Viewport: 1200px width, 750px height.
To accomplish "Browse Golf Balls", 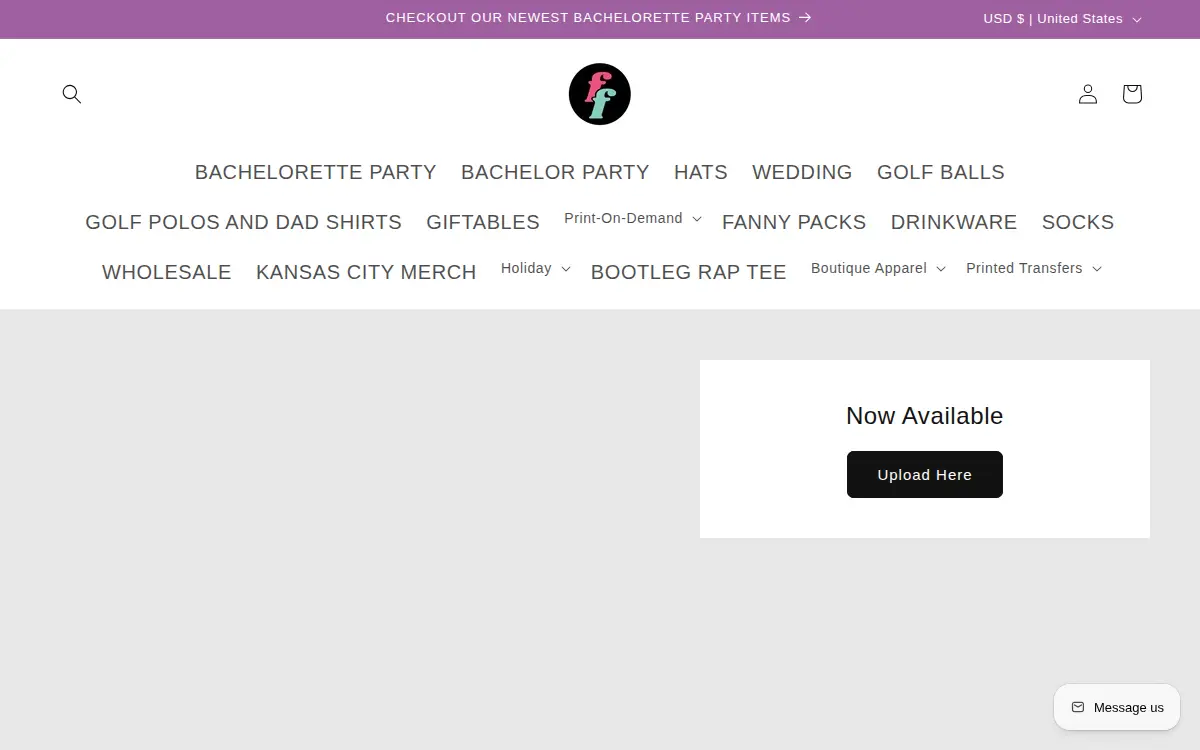I will pyautogui.click(x=941, y=172).
